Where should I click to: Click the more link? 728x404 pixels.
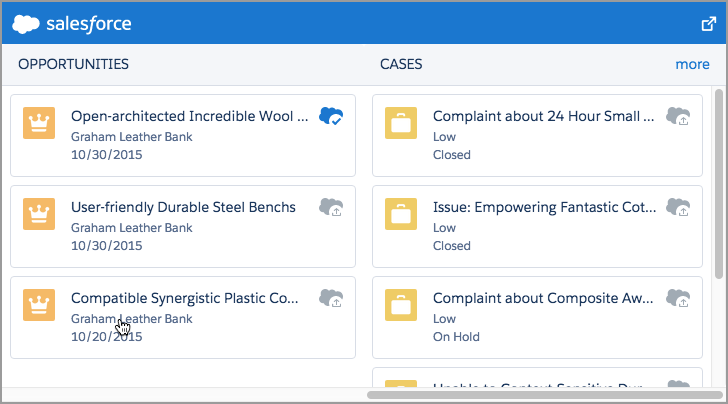tap(692, 64)
